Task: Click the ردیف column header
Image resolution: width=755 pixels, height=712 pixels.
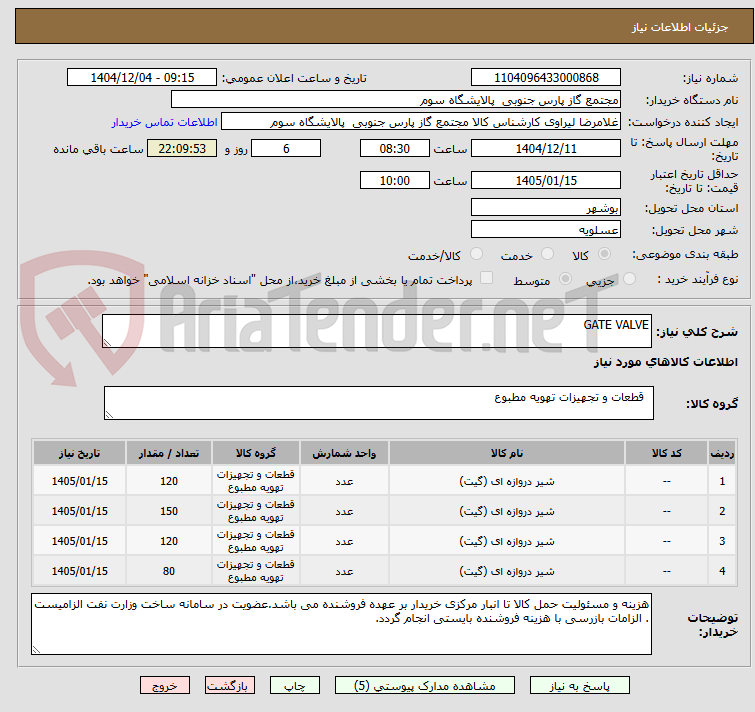Action: tap(722, 453)
